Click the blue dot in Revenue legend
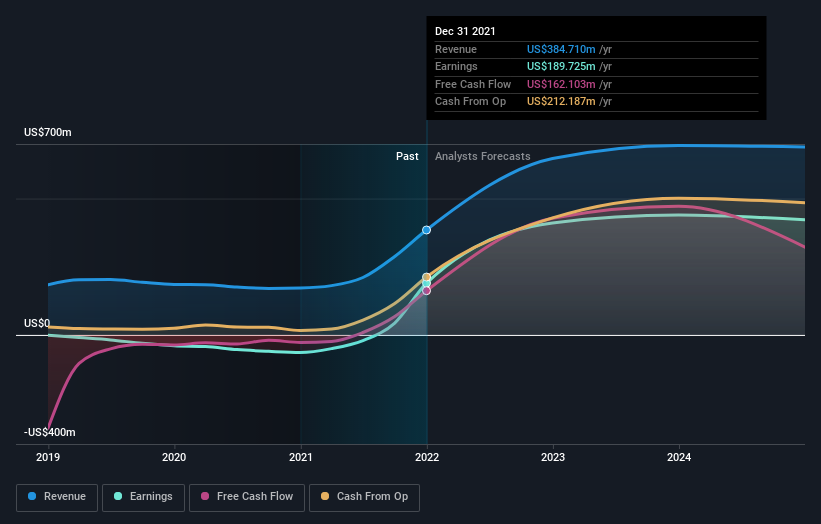The width and height of the screenshot is (821, 524). (x=32, y=496)
